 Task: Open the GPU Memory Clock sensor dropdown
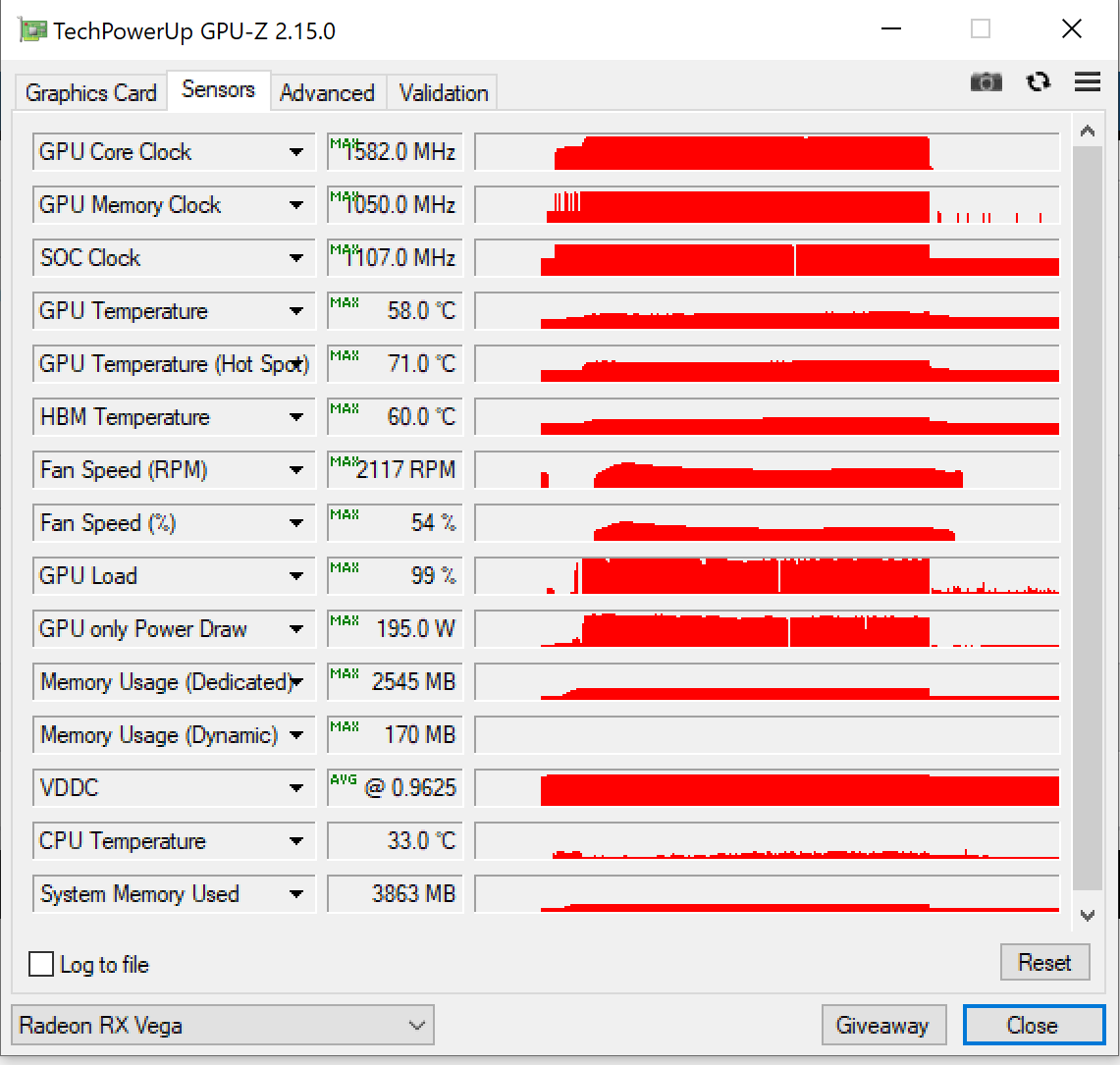(295, 205)
